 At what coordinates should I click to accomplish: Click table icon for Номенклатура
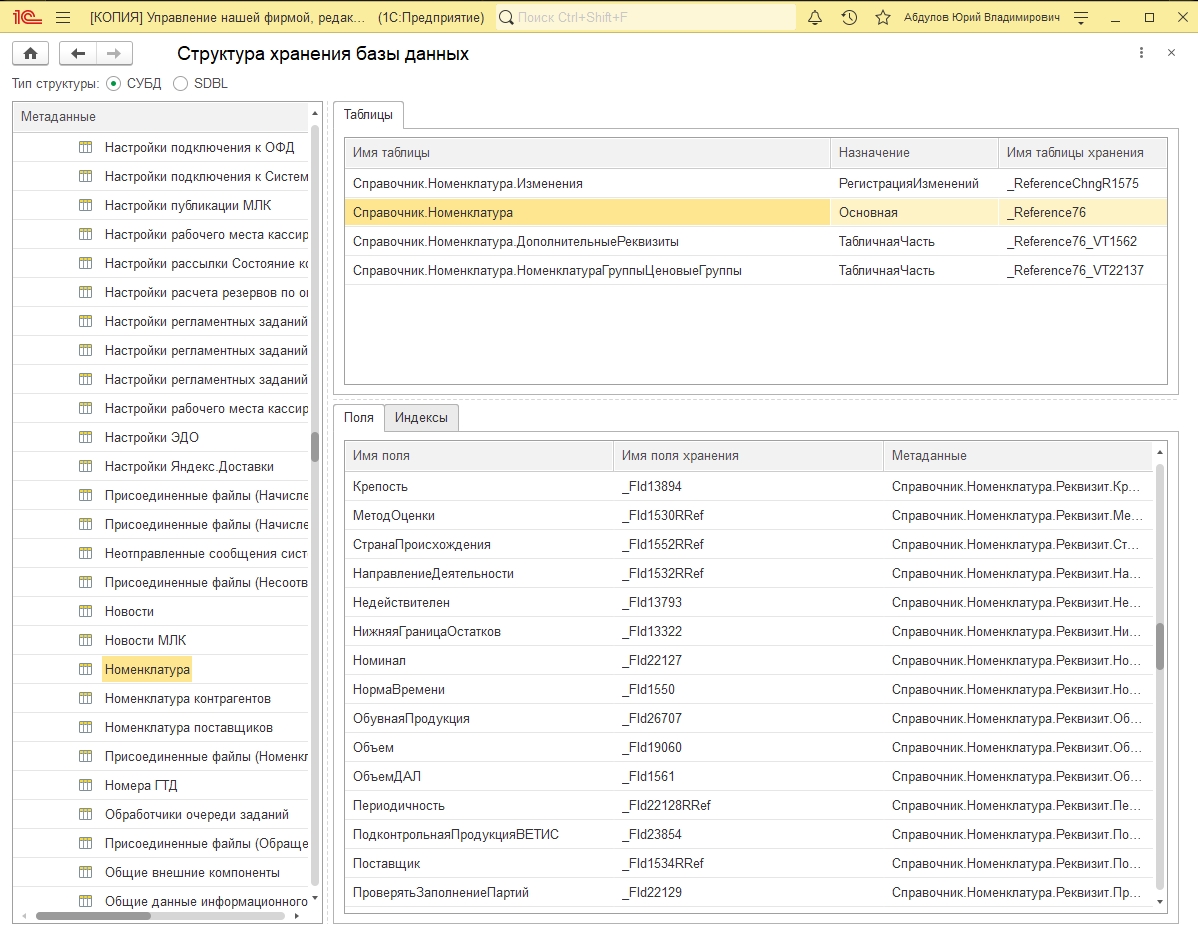point(86,670)
